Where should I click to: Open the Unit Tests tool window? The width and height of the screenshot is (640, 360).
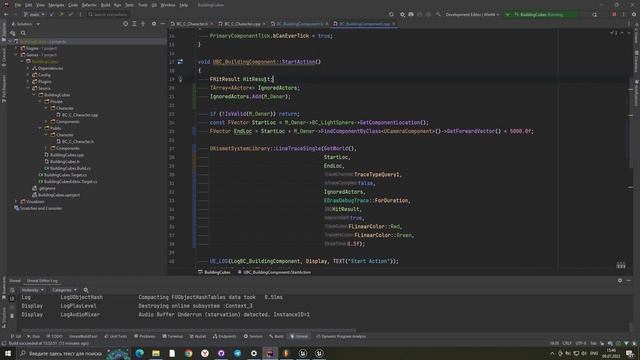(x=116, y=336)
